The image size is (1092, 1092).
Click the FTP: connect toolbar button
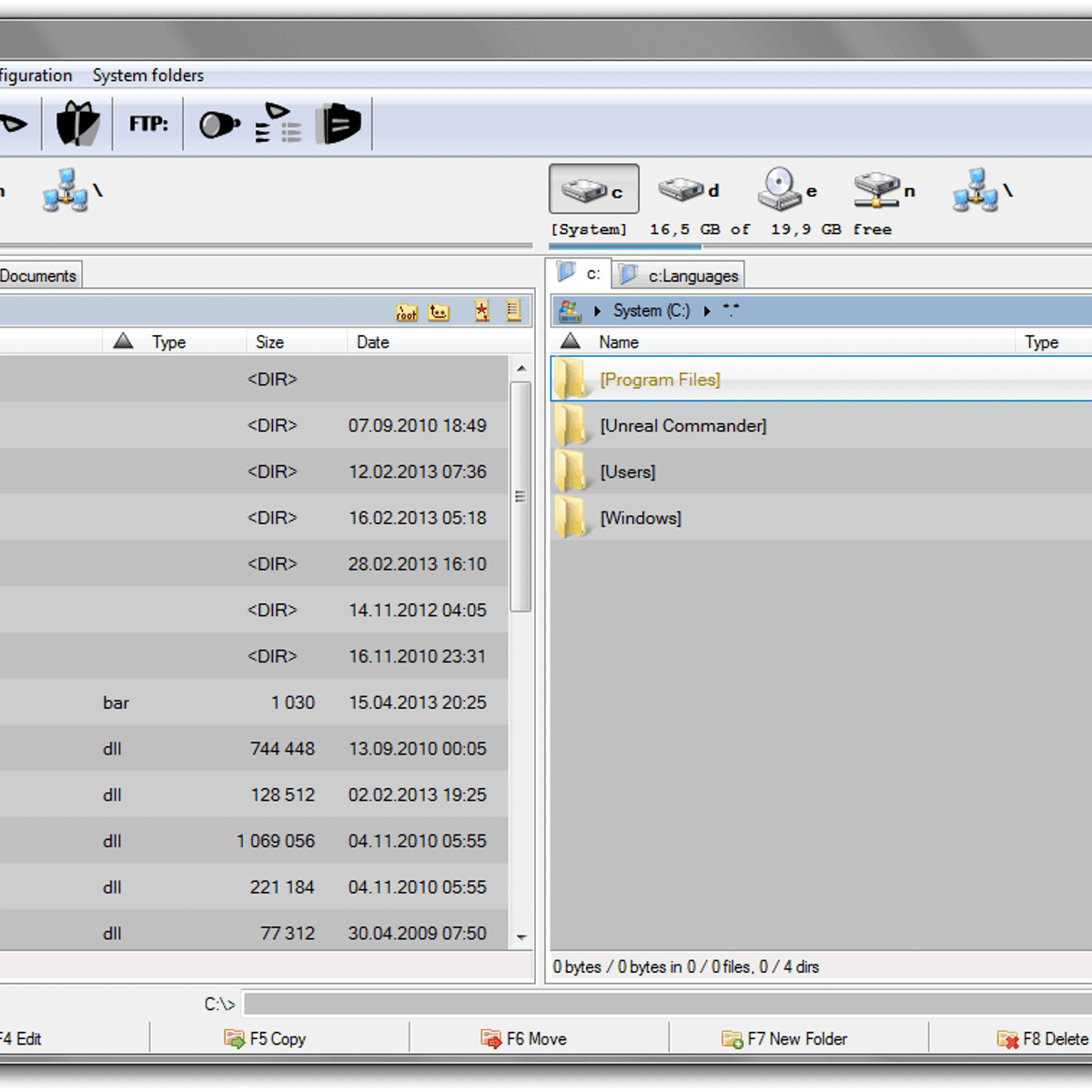148,124
